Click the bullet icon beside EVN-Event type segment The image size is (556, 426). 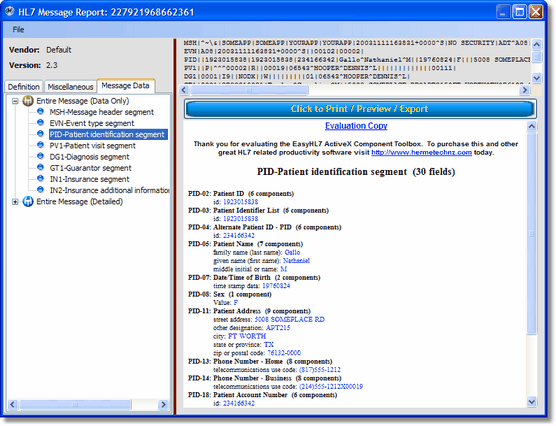pyautogui.click(x=40, y=123)
